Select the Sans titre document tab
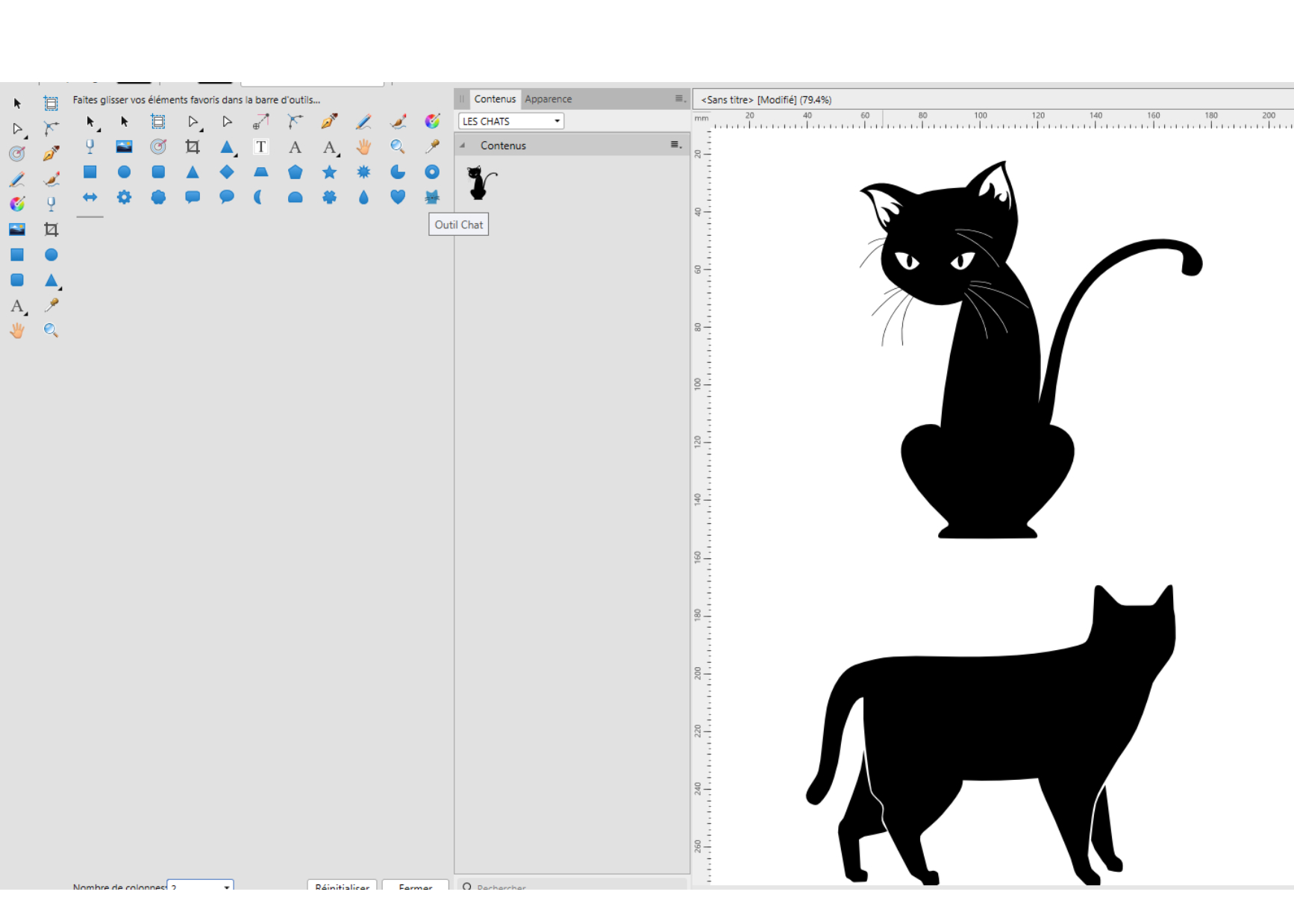This screenshot has height=924, width=1294. 766,100
